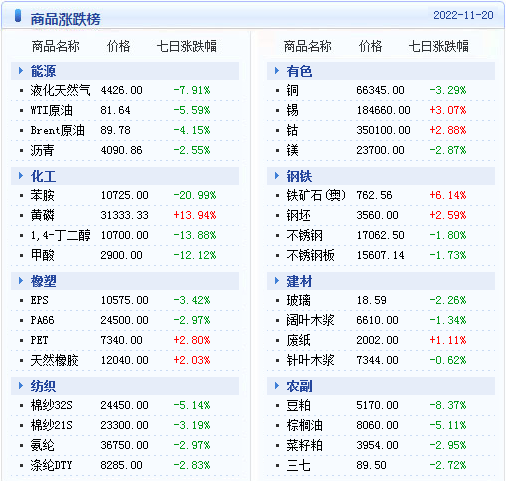Expand the 纺织 category arrow
The image size is (506, 481).
point(21,386)
